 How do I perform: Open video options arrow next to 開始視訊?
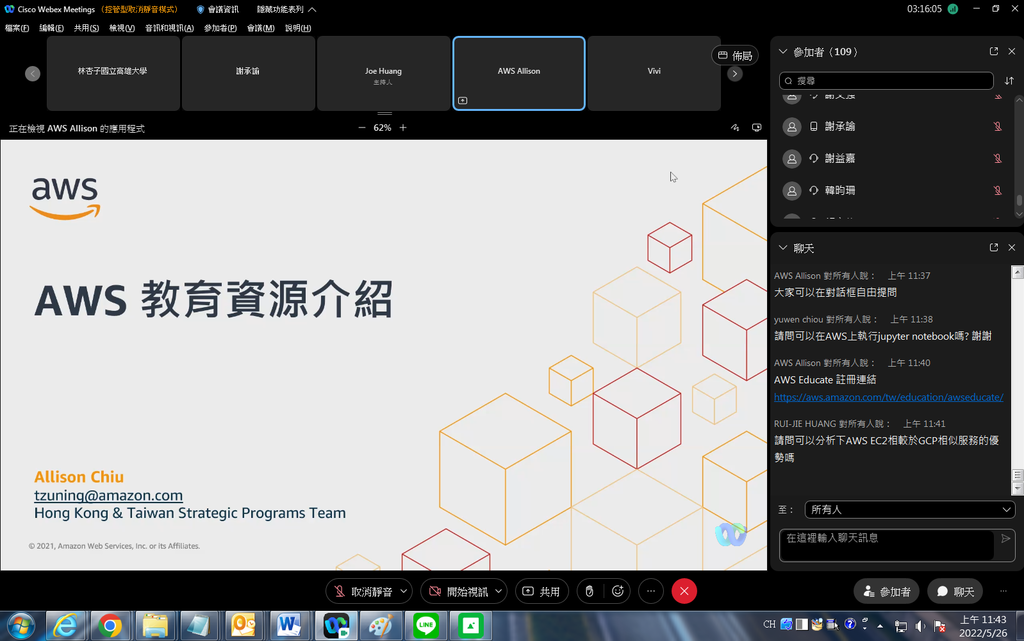click(x=498, y=591)
